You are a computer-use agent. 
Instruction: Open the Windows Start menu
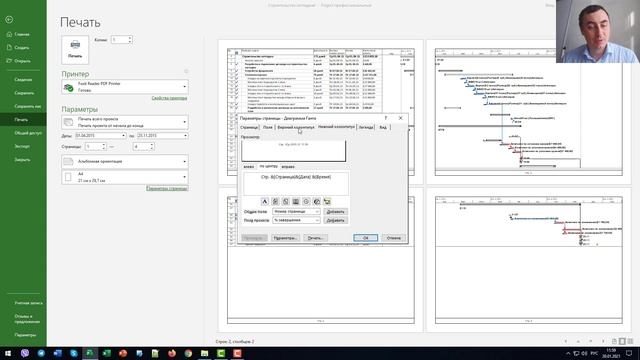(8, 353)
